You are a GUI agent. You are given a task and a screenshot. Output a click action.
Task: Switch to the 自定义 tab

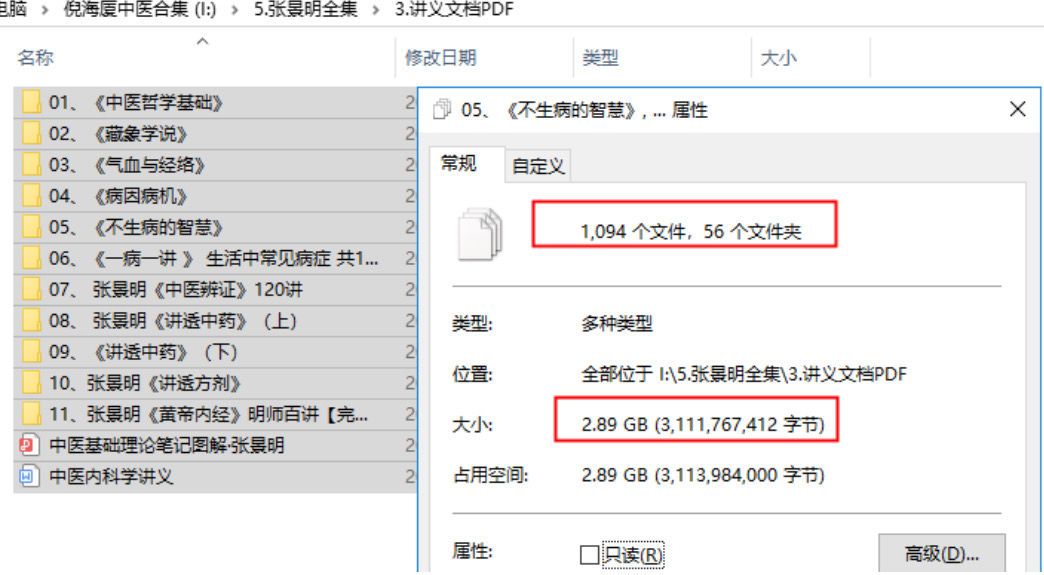click(538, 167)
